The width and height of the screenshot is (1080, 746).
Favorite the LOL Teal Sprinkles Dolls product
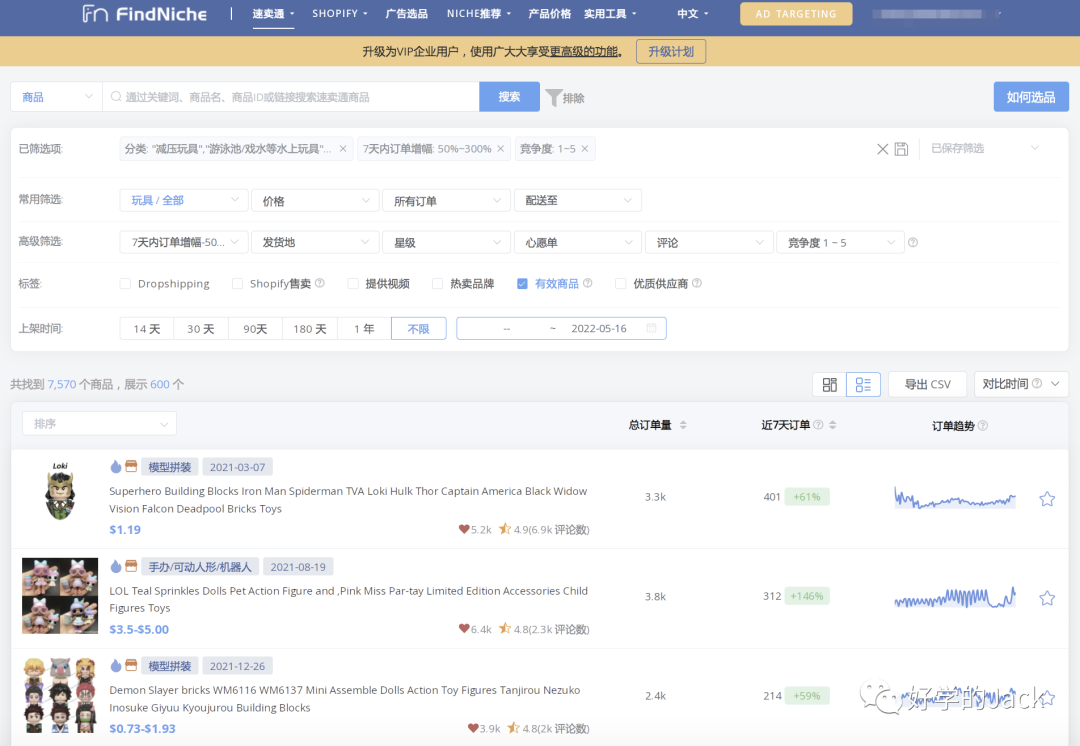tap(1047, 598)
